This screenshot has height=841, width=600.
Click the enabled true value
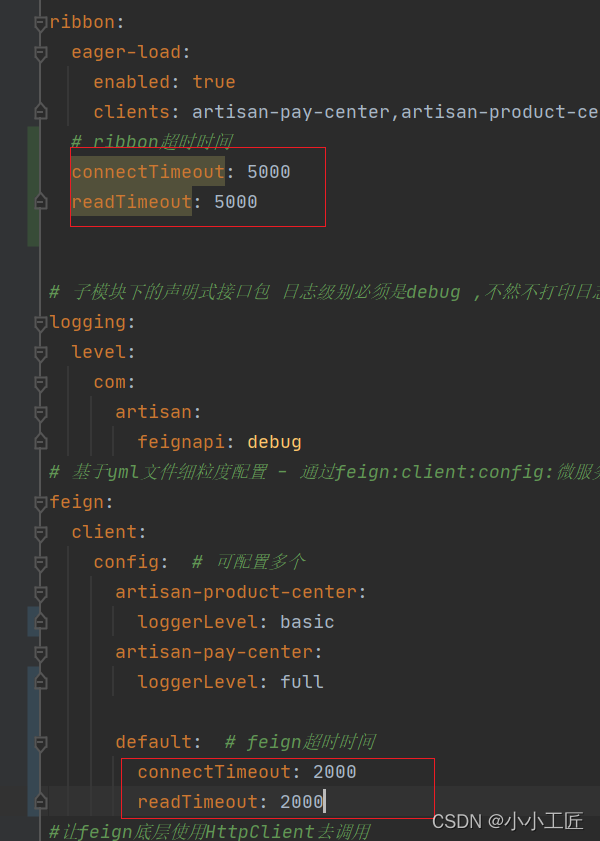tap(214, 82)
